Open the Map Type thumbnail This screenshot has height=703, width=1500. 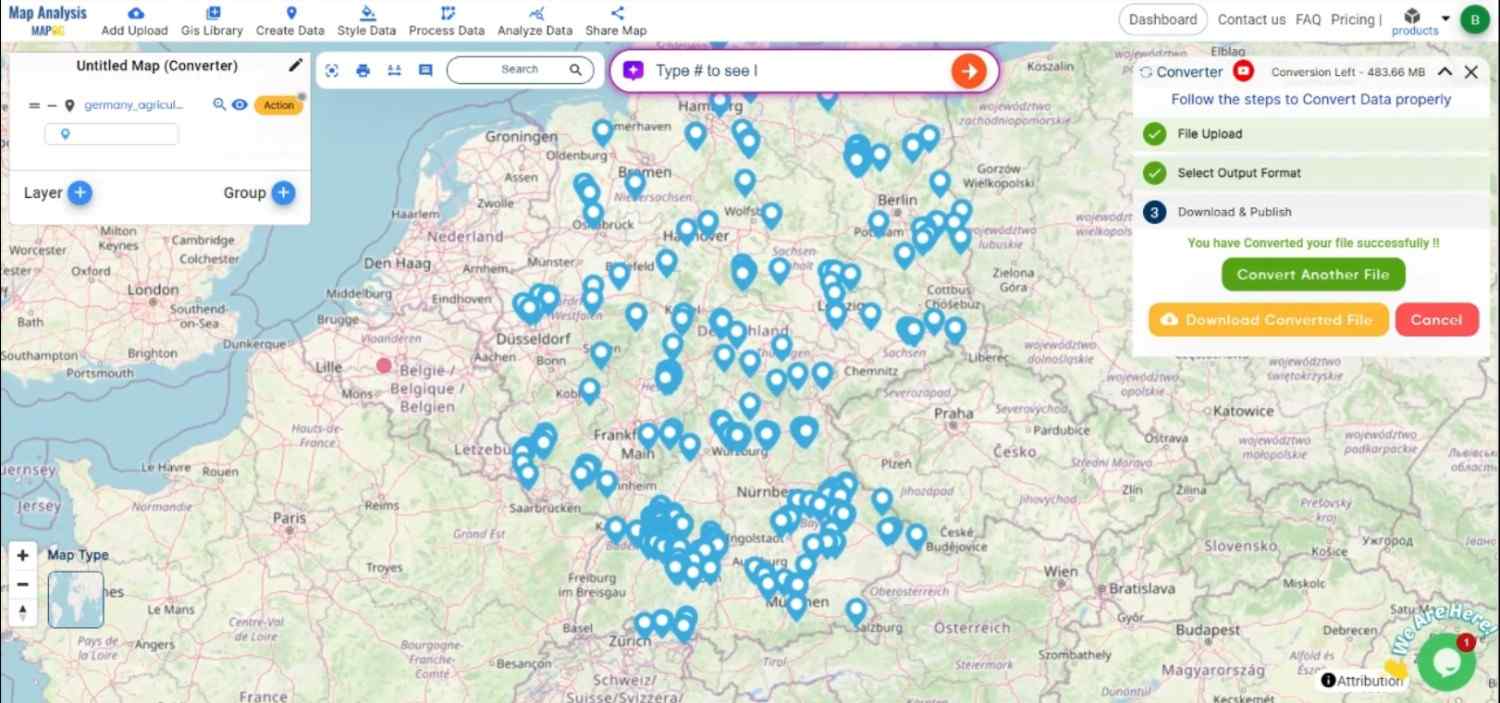(76, 599)
